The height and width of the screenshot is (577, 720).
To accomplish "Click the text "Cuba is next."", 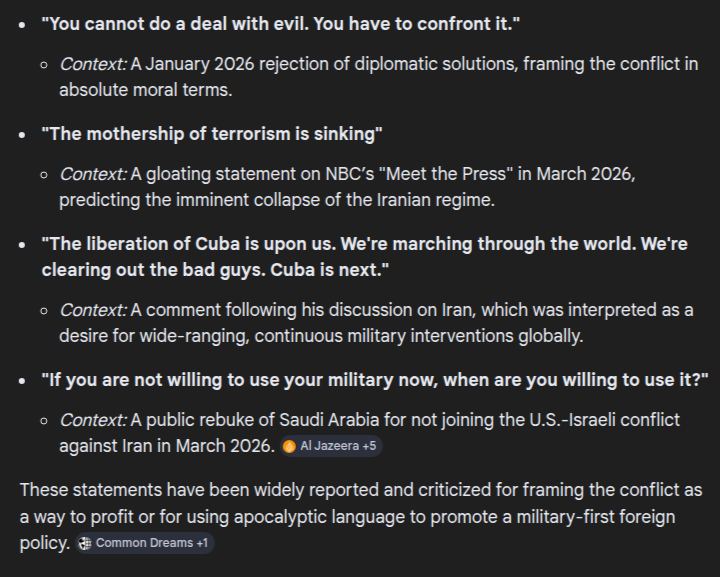I will pos(337,270).
